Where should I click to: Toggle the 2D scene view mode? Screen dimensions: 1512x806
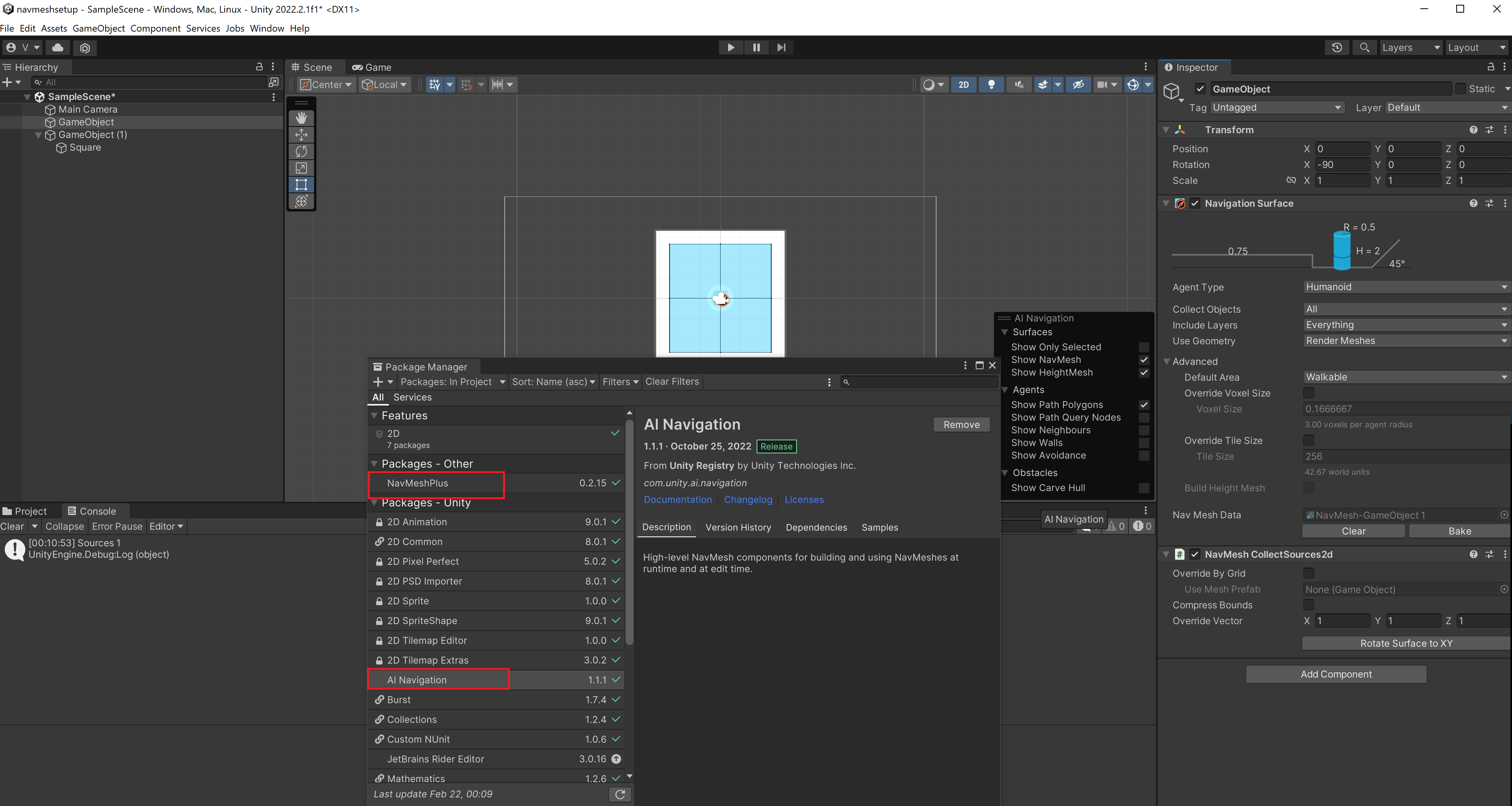click(x=963, y=85)
